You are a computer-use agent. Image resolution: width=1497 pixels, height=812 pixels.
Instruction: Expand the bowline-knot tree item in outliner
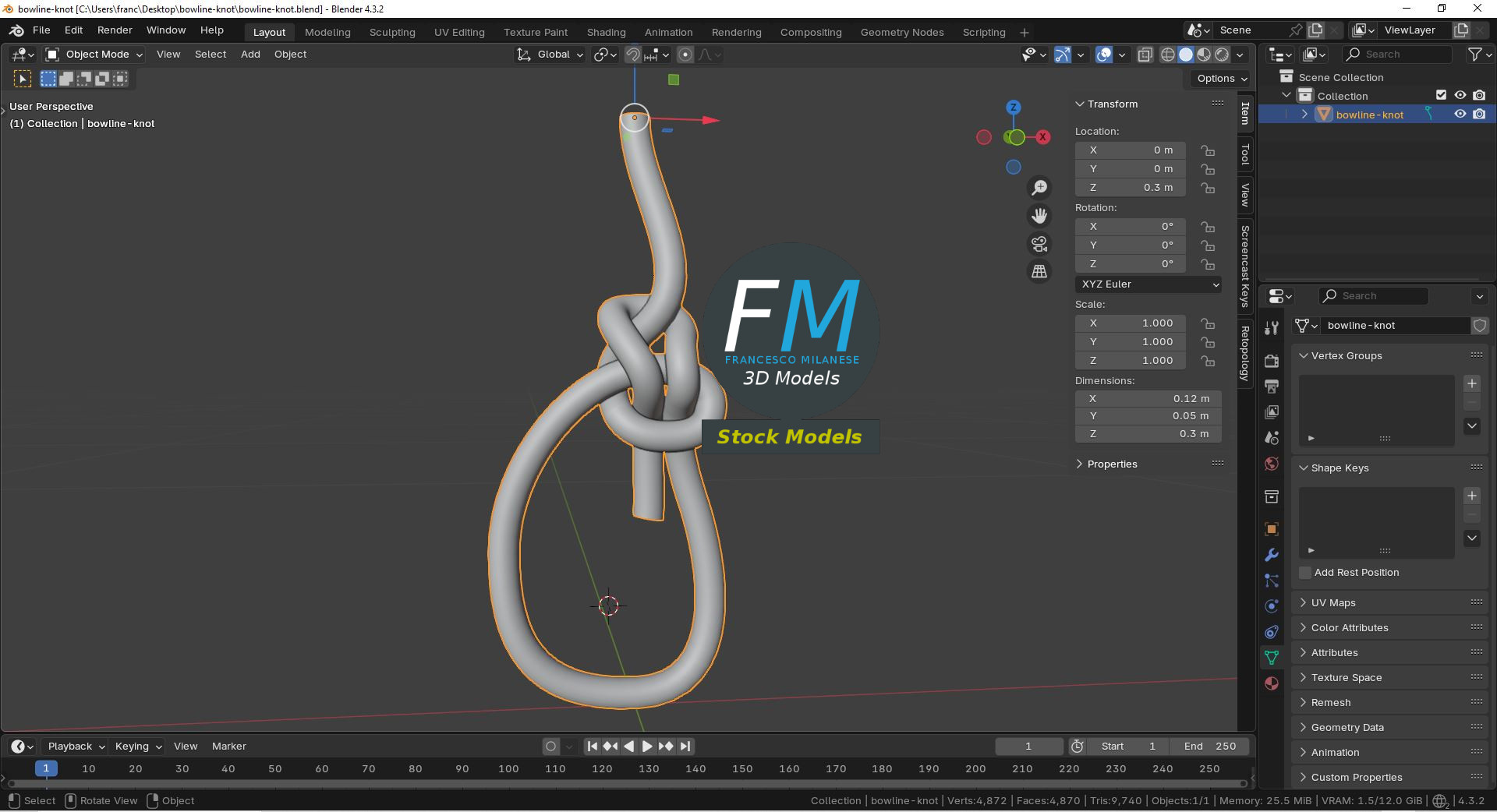coord(1304,114)
